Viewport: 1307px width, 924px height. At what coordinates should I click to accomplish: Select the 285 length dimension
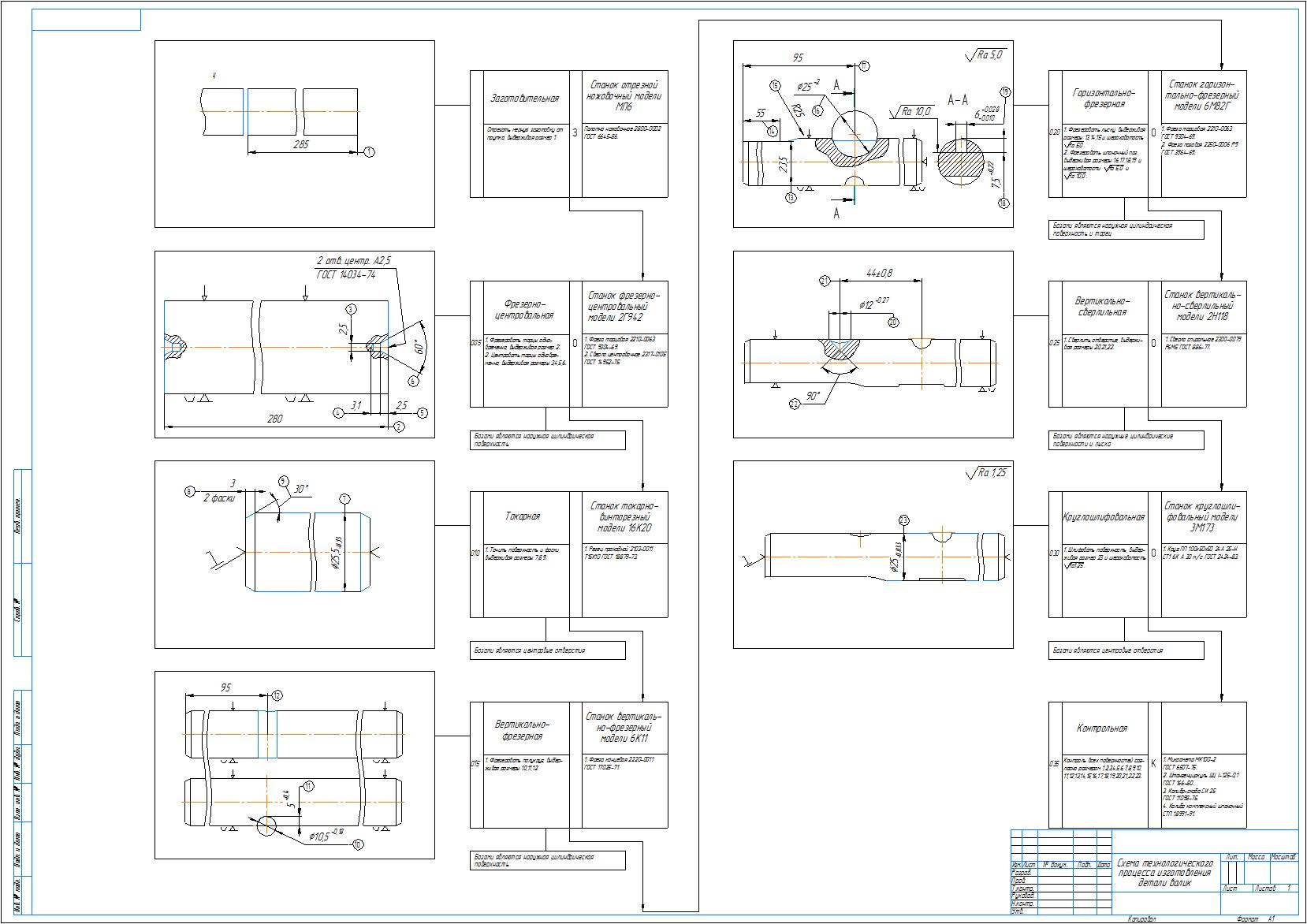click(x=300, y=144)
